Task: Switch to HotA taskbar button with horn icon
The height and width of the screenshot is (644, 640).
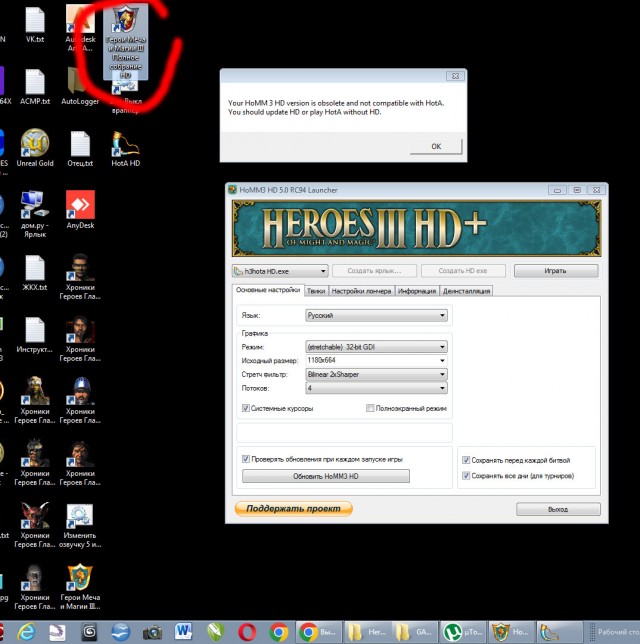Action: [x=559, y=632]
